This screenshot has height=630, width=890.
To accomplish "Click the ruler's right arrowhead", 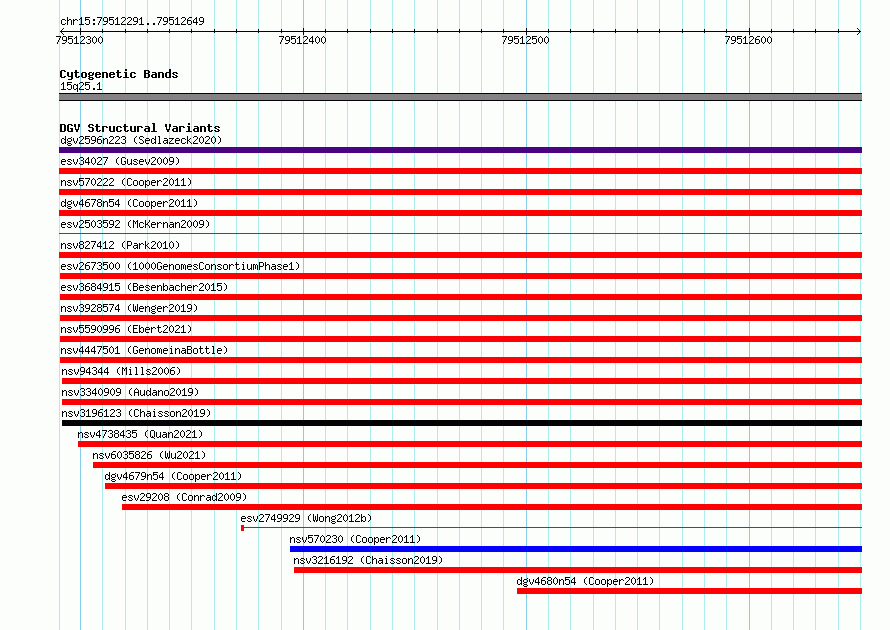I will [859, 31].
